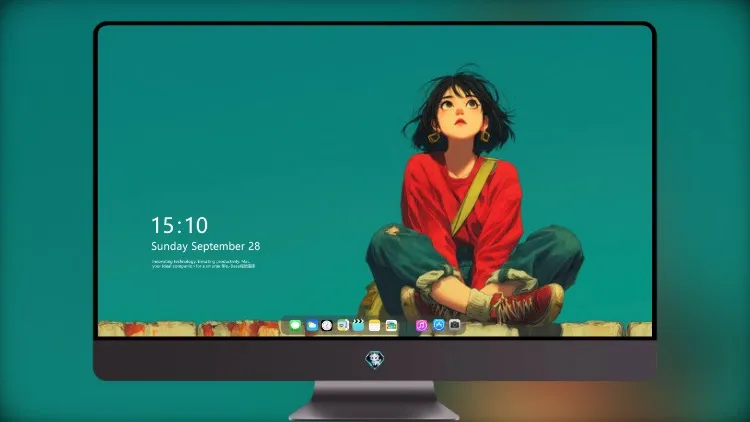Open the yellow Notes app in dock

click(375, 326)
